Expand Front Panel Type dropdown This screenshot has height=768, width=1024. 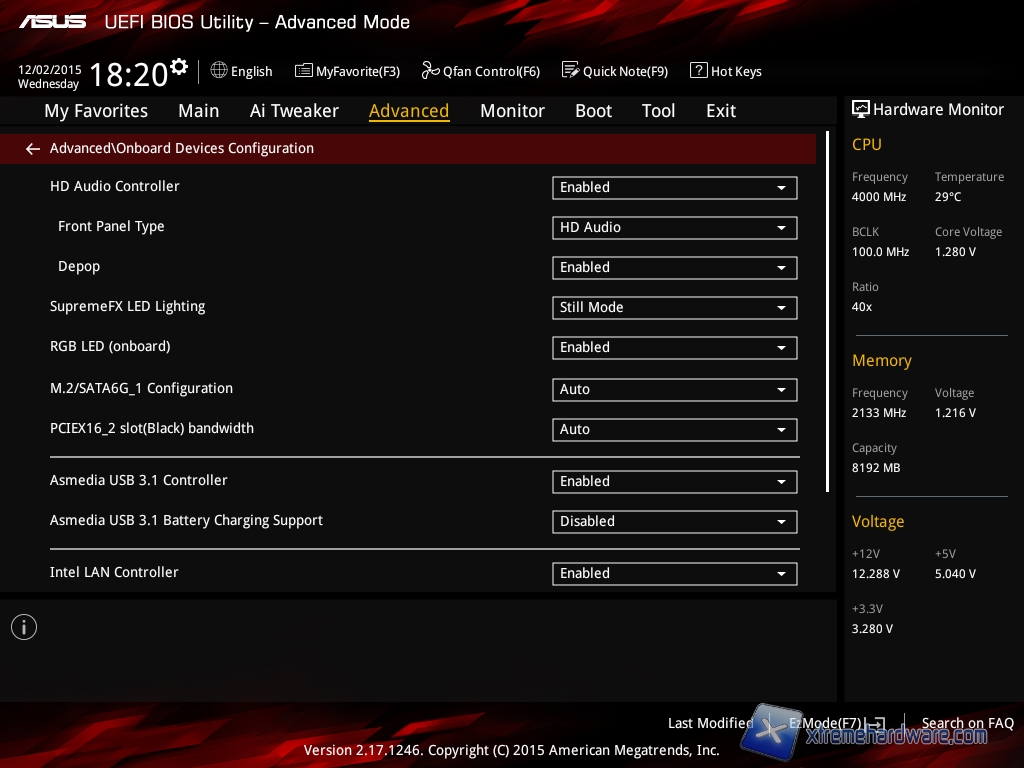click(x=674, y=228)
